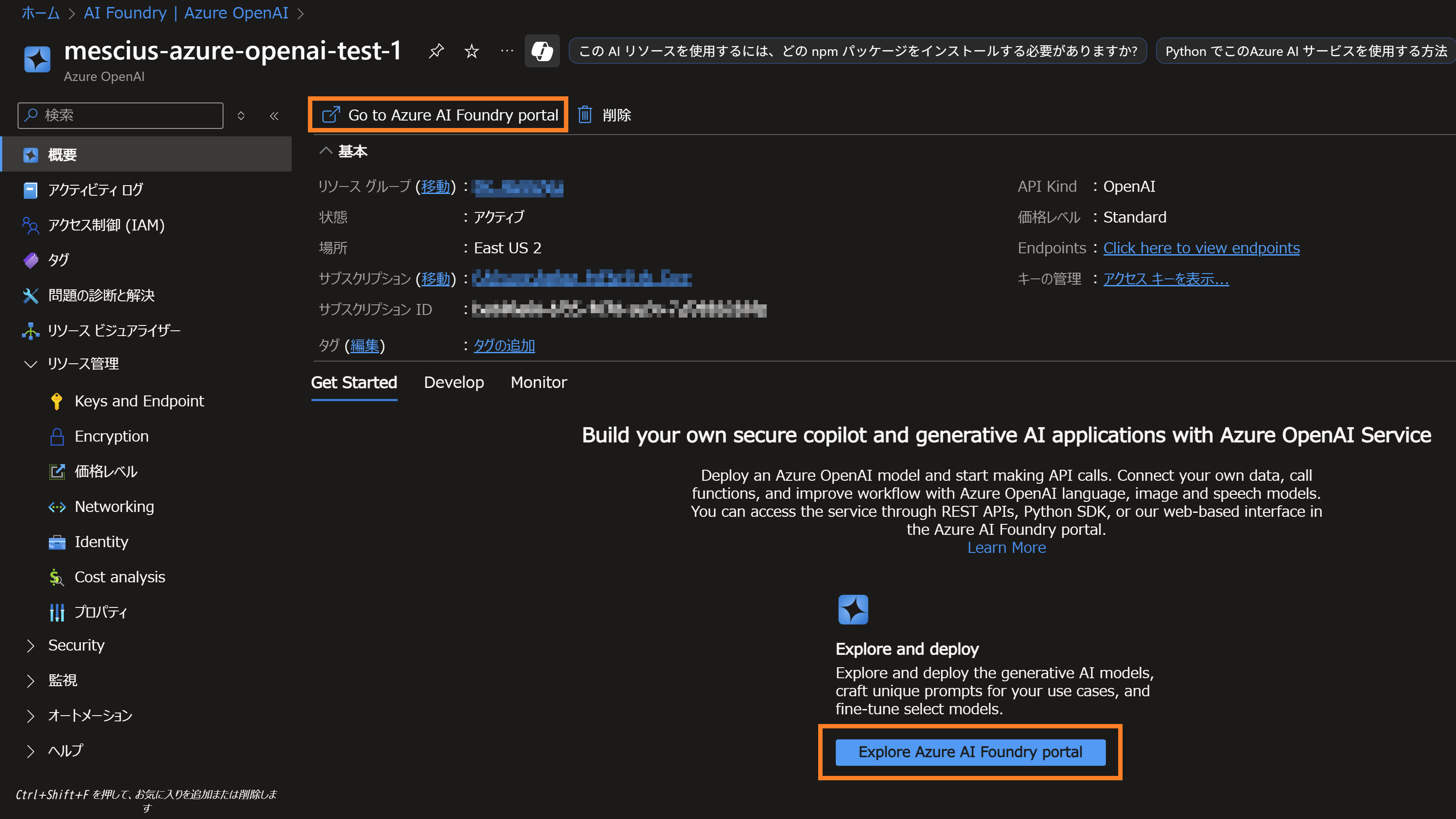Click the Networking arrows icon

click(56, 506)
